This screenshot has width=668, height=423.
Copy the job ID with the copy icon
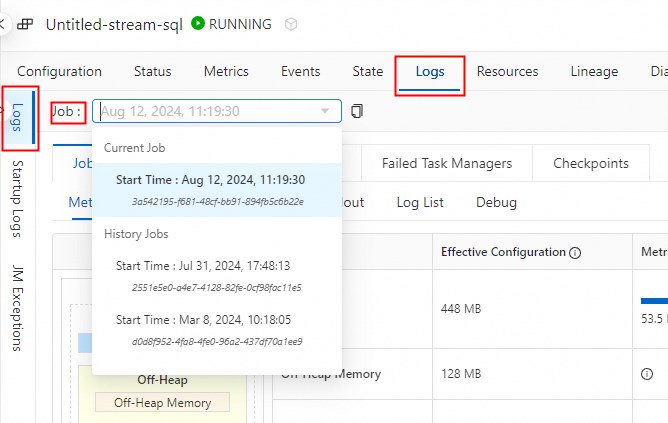[357, 111]
